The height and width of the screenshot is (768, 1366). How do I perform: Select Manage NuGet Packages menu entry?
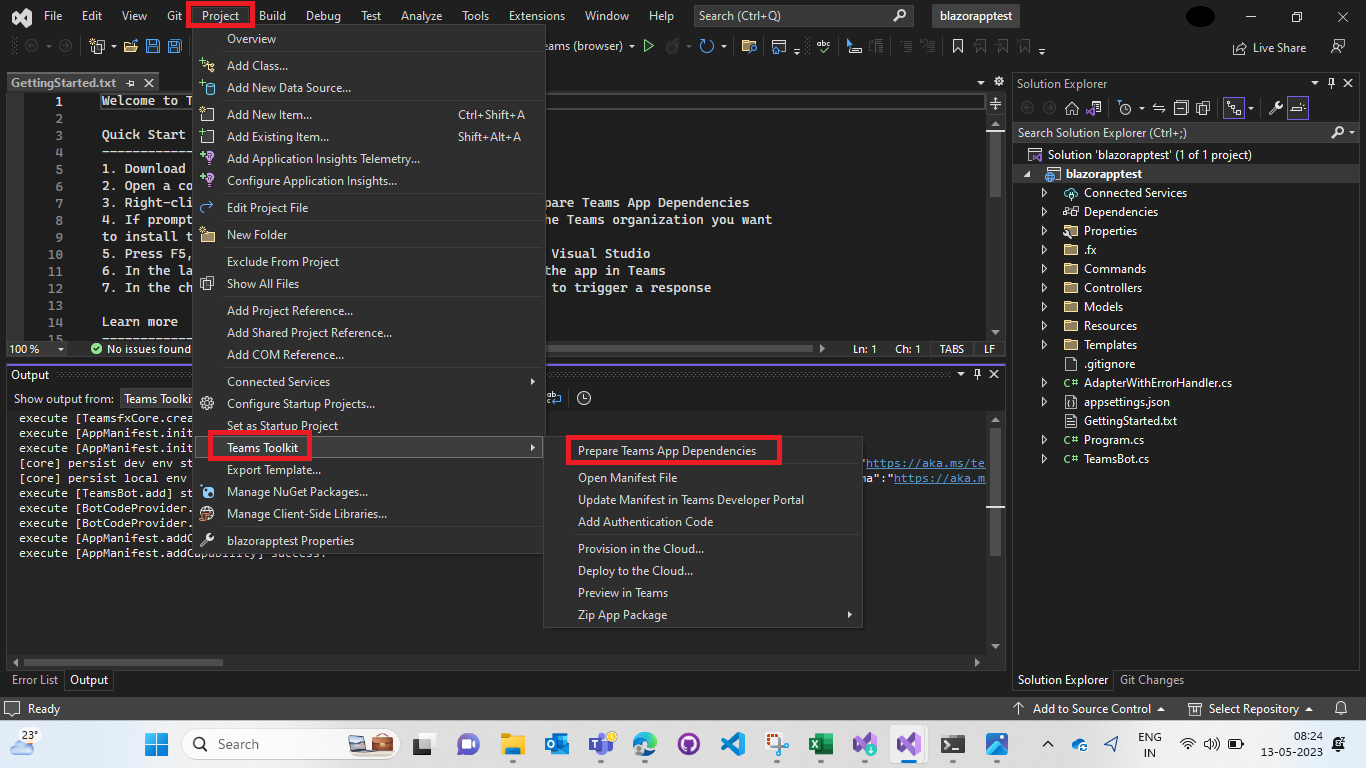369,492
